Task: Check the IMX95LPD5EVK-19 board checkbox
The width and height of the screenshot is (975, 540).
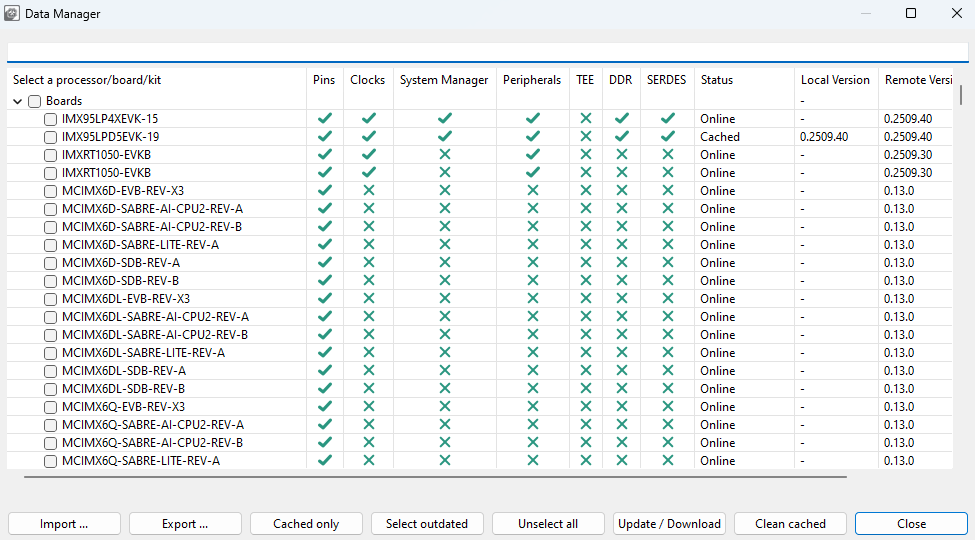Action: click(x=51, y=137)
